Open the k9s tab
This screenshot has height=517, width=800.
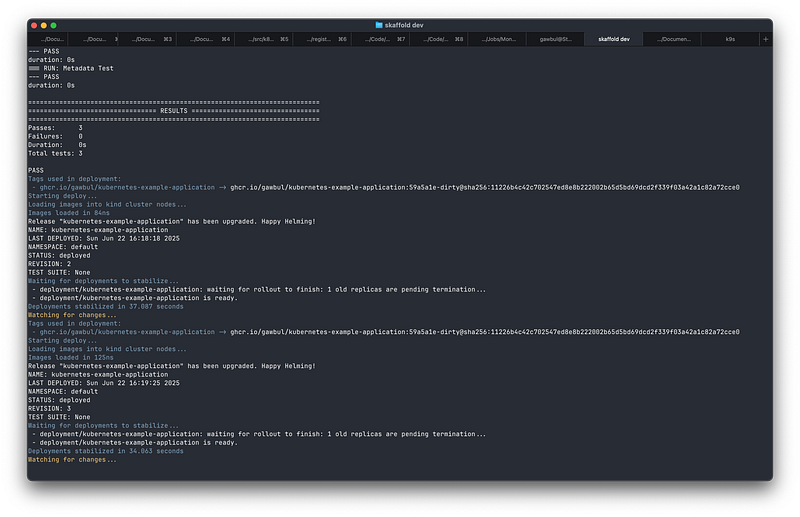click(x=729, y=39)
